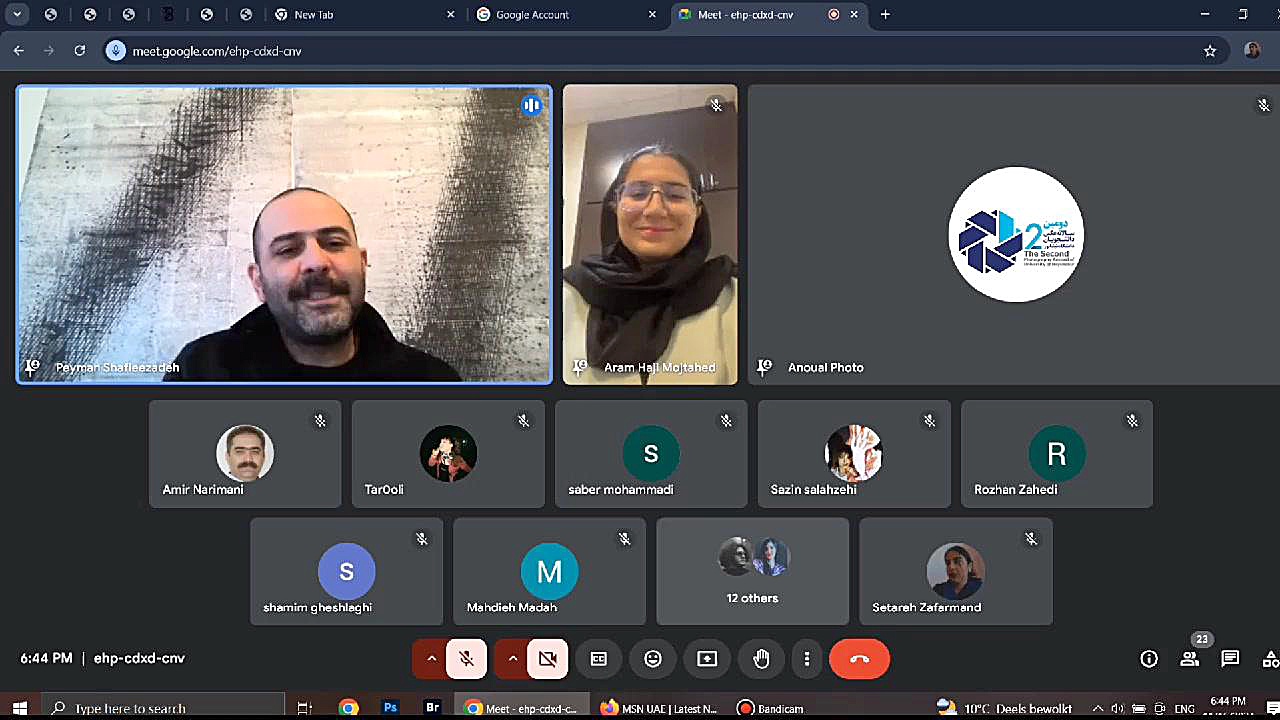The height and width of the screenshot is (720, 1280).
Task: Show hidden system tray icons
Action: pyautogui.click(x=1098, y=708)
